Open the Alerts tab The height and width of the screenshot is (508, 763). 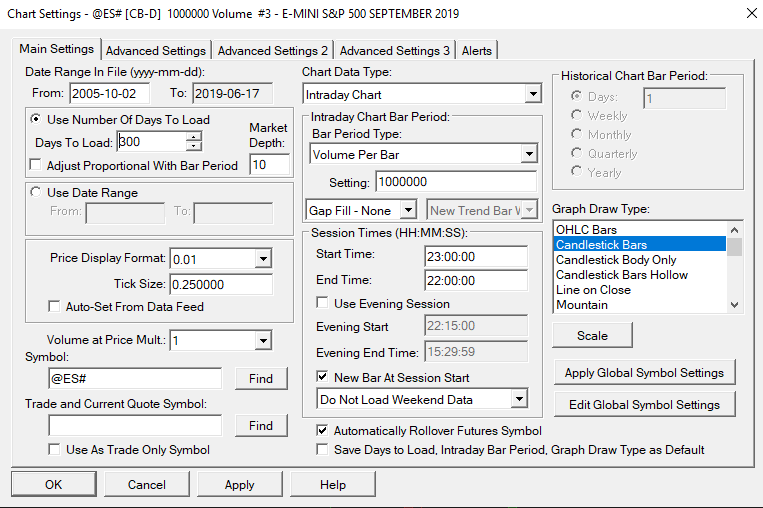coord(476,51)
